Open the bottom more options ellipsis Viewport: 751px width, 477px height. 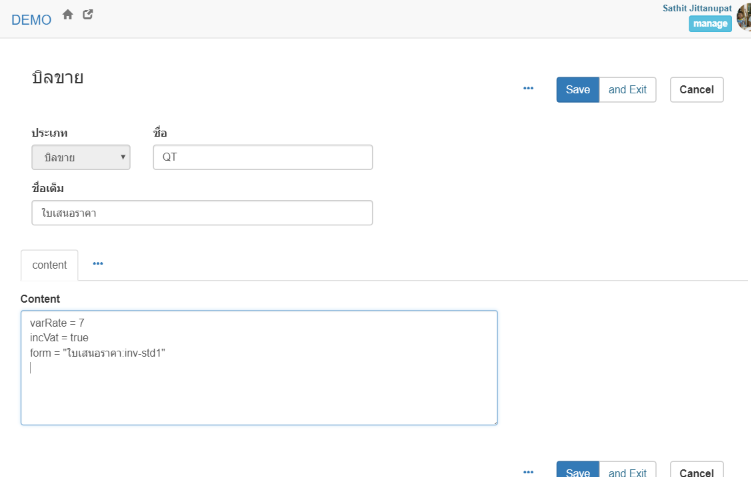[528, 471]
